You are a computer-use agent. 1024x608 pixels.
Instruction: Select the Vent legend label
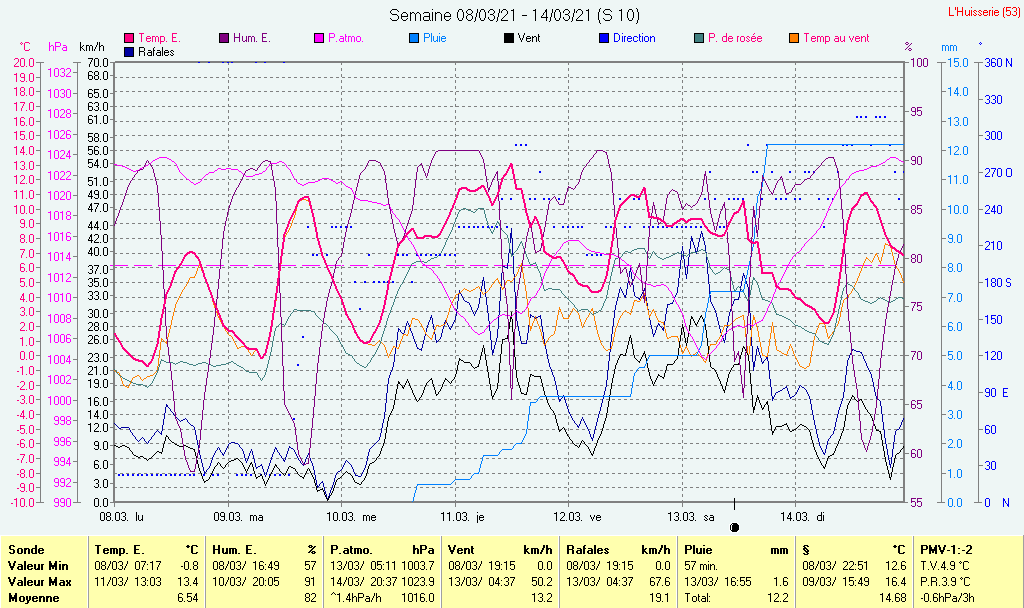(529, 39)
